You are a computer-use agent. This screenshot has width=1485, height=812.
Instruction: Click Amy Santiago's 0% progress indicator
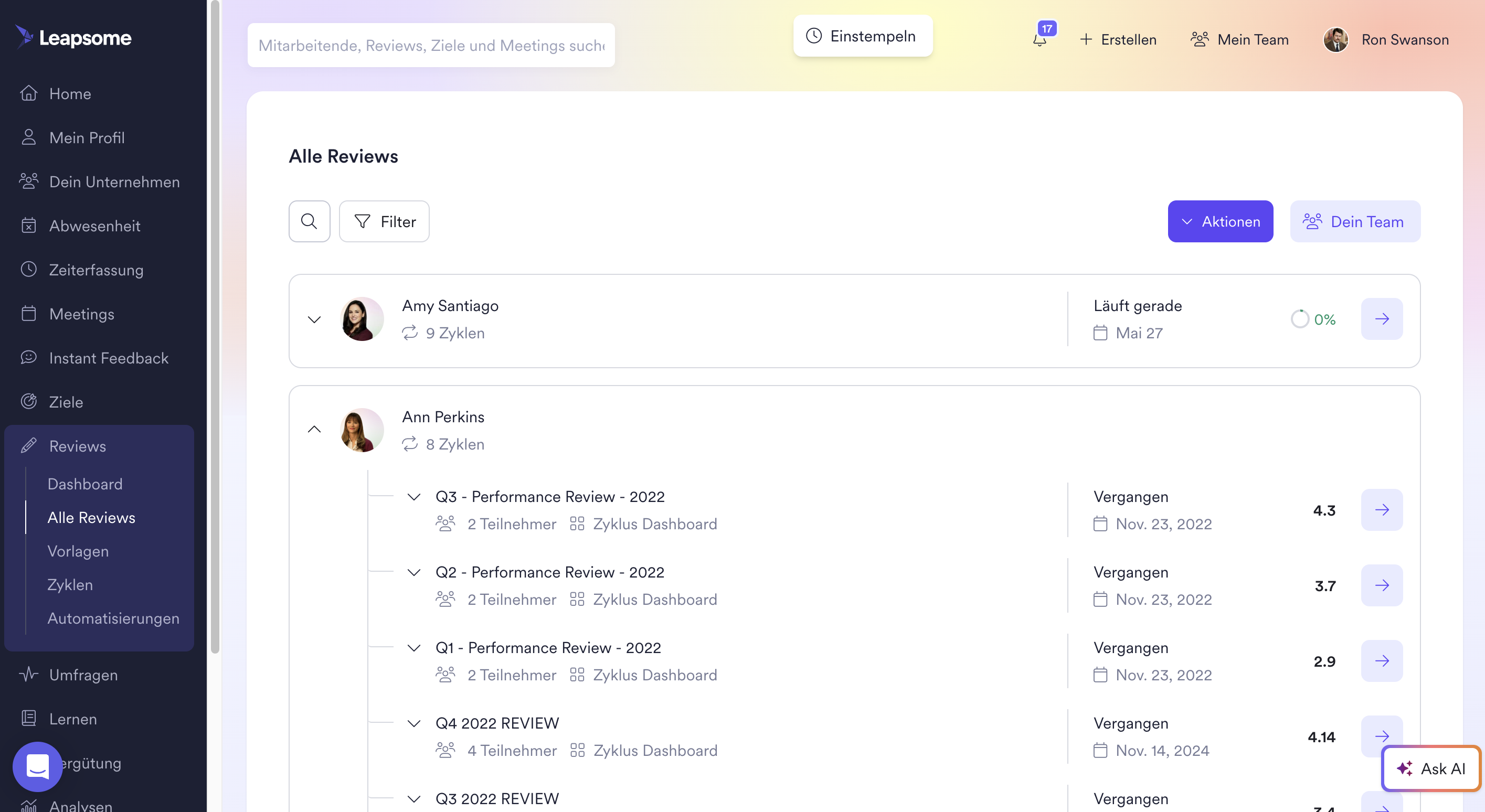[1313, 319]
